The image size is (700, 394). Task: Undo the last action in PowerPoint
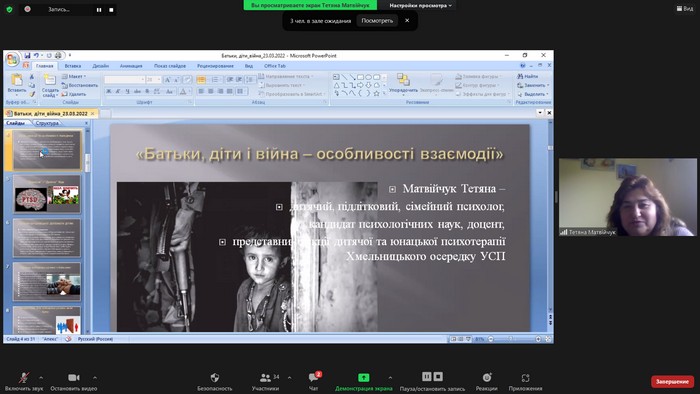pyautogui.click(x=36, y=55)
